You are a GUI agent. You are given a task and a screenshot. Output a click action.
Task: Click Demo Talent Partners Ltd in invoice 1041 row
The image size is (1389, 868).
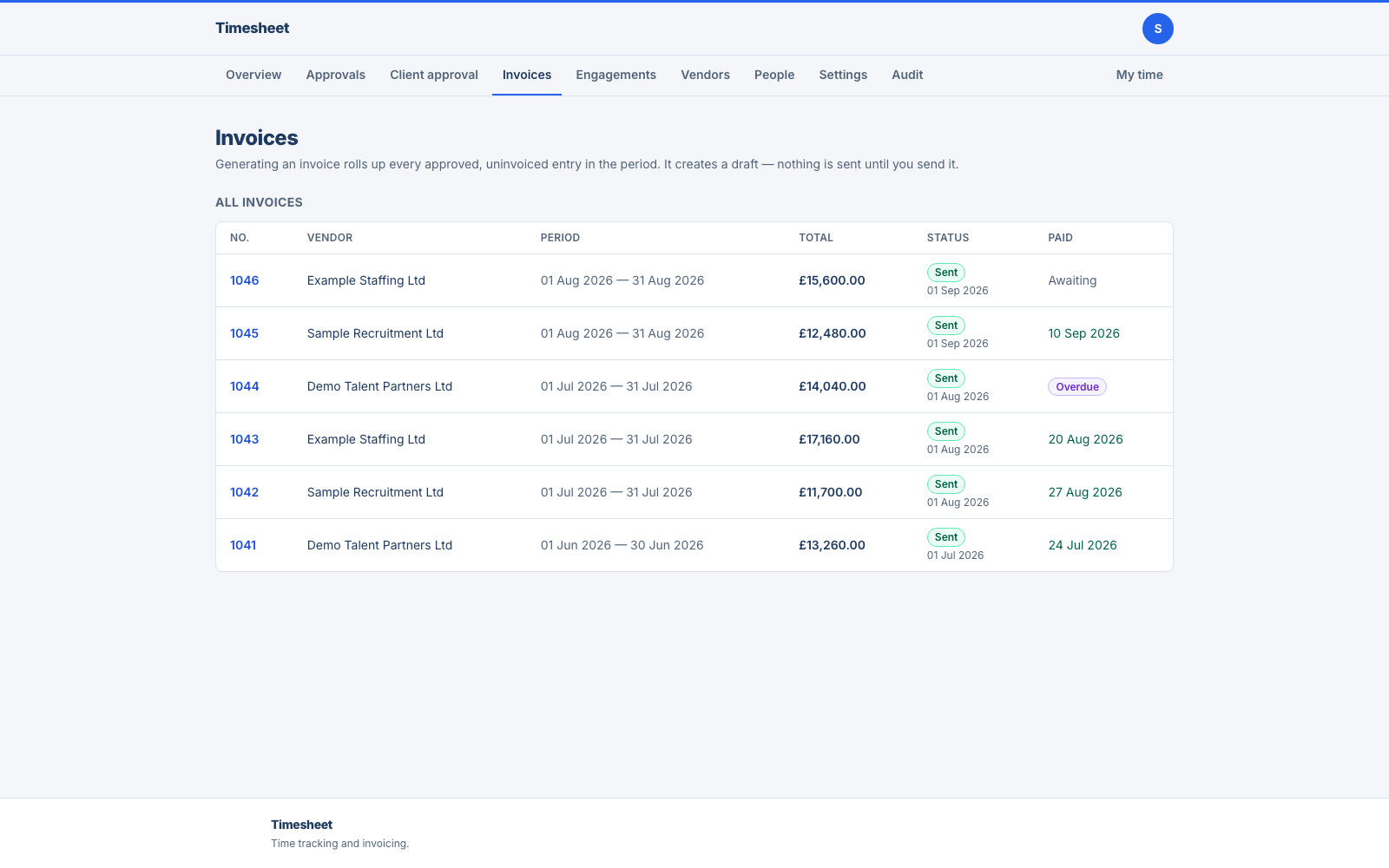point(379,545)
